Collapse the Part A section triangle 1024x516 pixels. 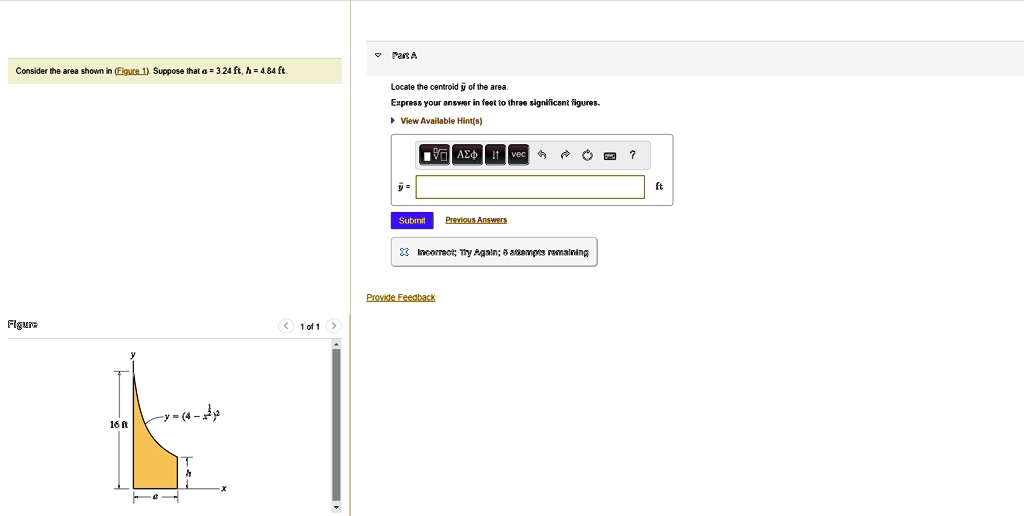coord(377,55)
